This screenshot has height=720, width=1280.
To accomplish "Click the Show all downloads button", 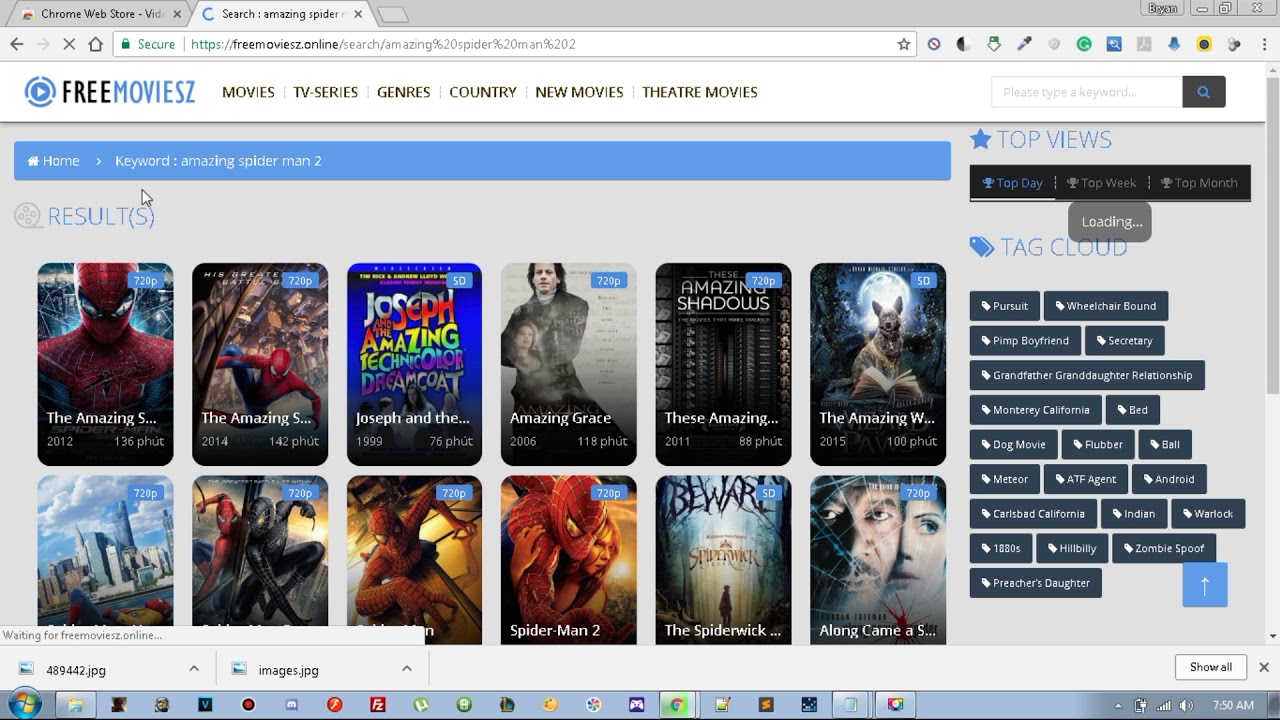I will (x=1210, y=666).
